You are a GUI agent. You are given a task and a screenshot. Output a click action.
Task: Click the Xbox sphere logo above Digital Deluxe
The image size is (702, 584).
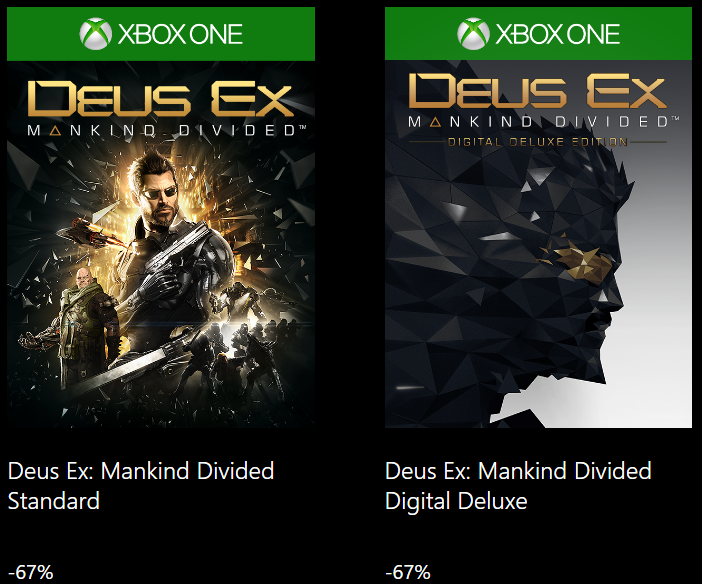pos(473,34)
